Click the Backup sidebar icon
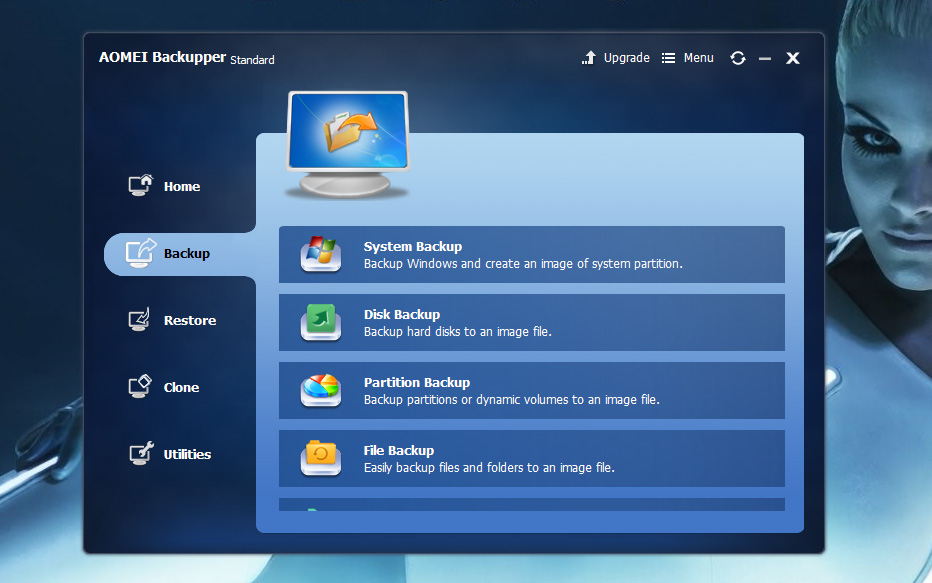Viewport: 932px width, 583px height. click(141, 253)
